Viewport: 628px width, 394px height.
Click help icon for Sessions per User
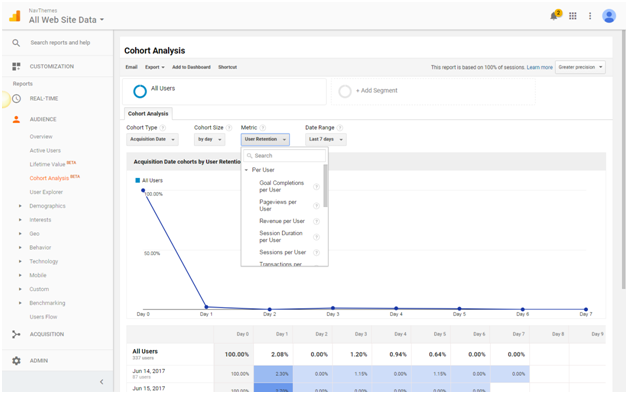[316, 253]
